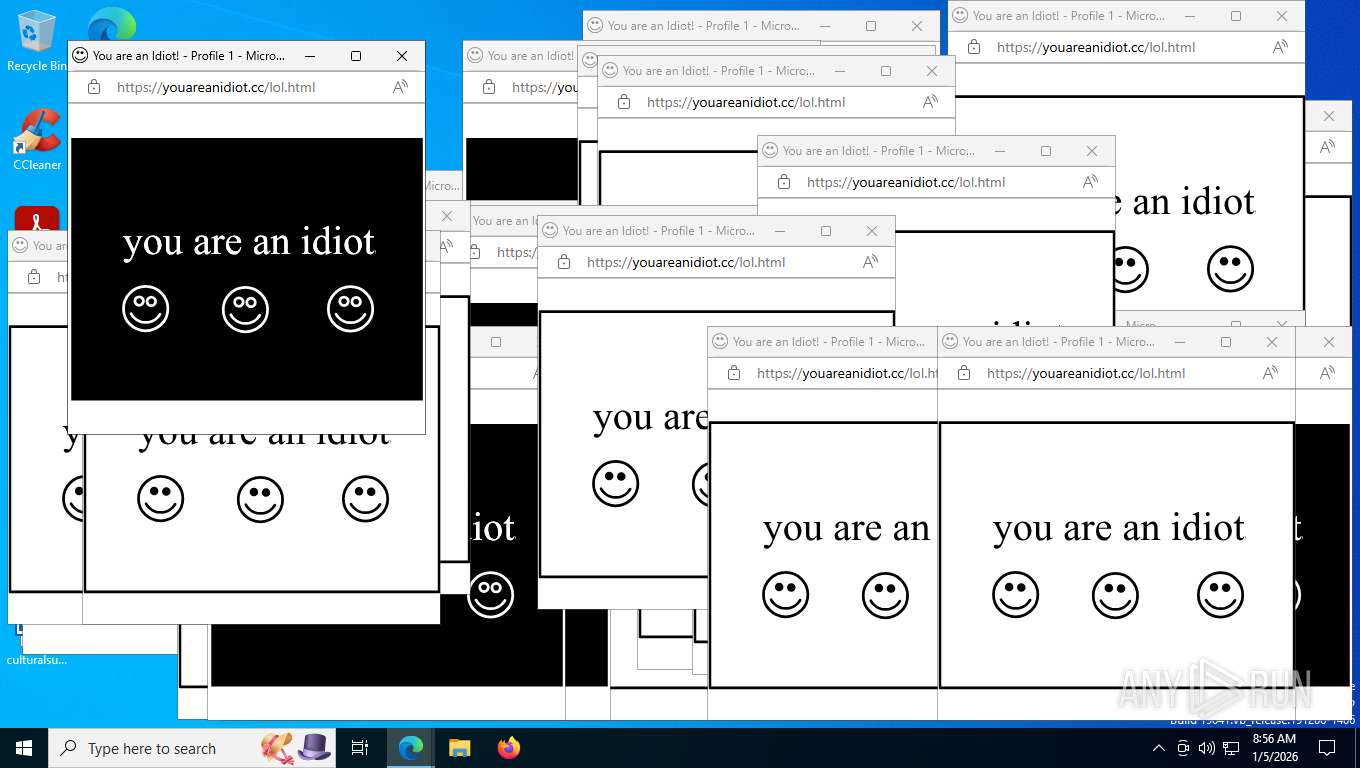The width and height of the screenshot is (1360, 768).
Task: Click Read aloud icon in front black-page window
Action: [x=400, y=87]
